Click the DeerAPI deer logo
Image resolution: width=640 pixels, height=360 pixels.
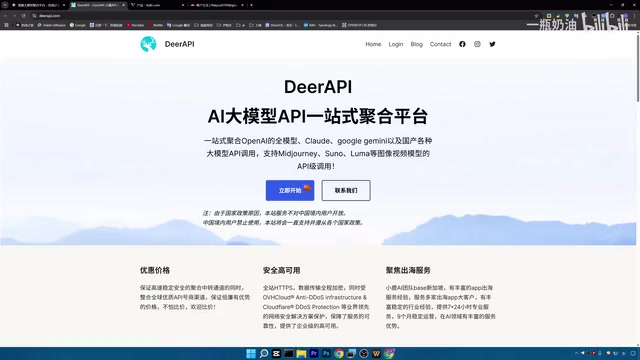tap(148, 44)
